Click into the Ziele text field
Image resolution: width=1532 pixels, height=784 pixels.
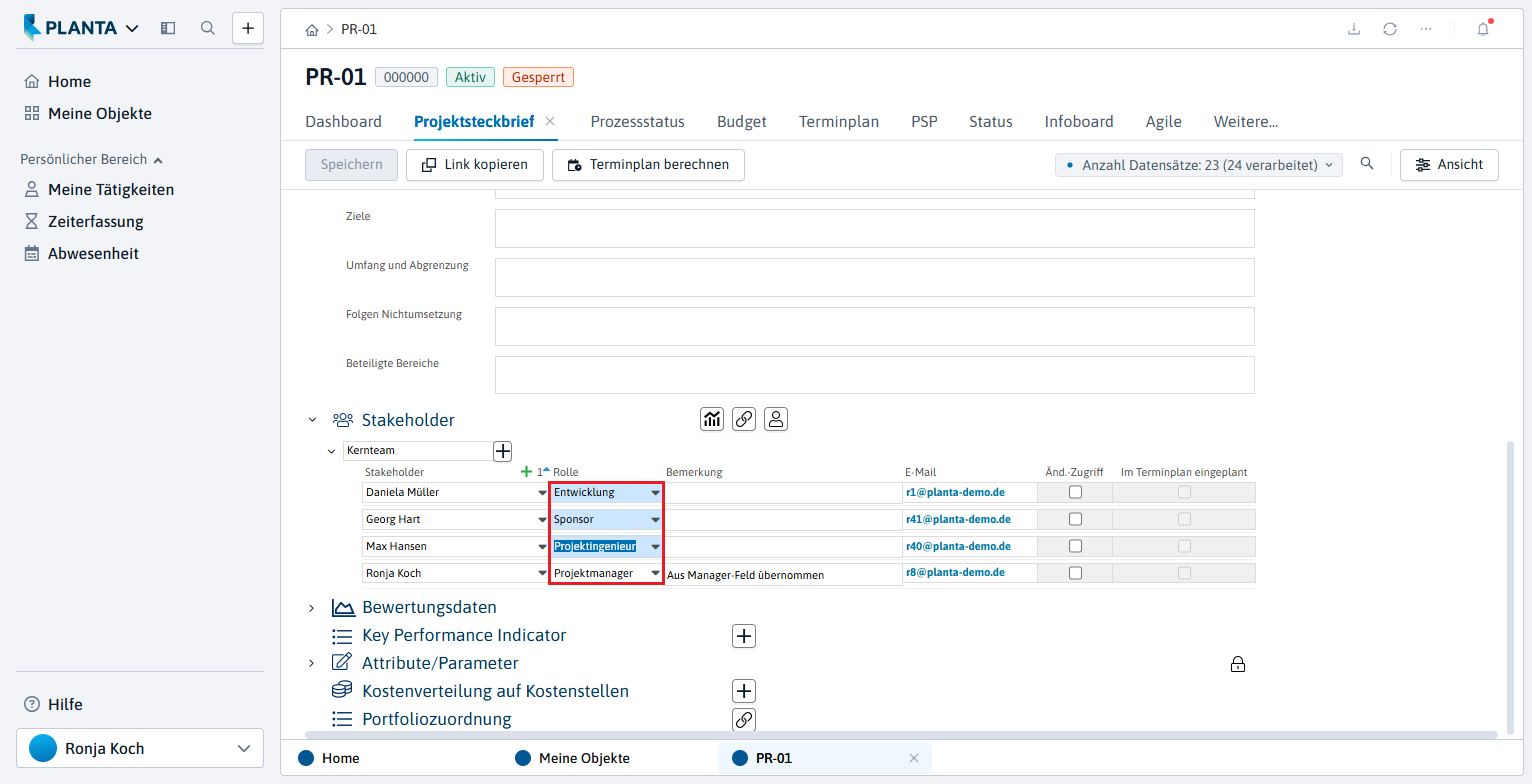874,228
